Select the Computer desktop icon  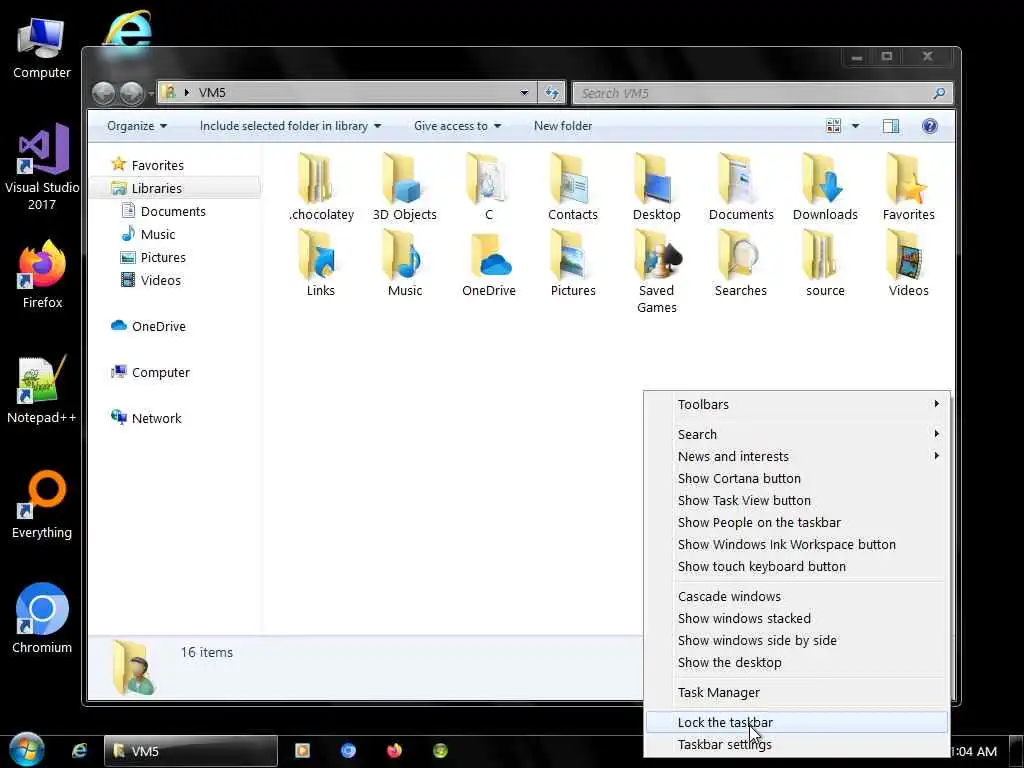click(42, 48)
